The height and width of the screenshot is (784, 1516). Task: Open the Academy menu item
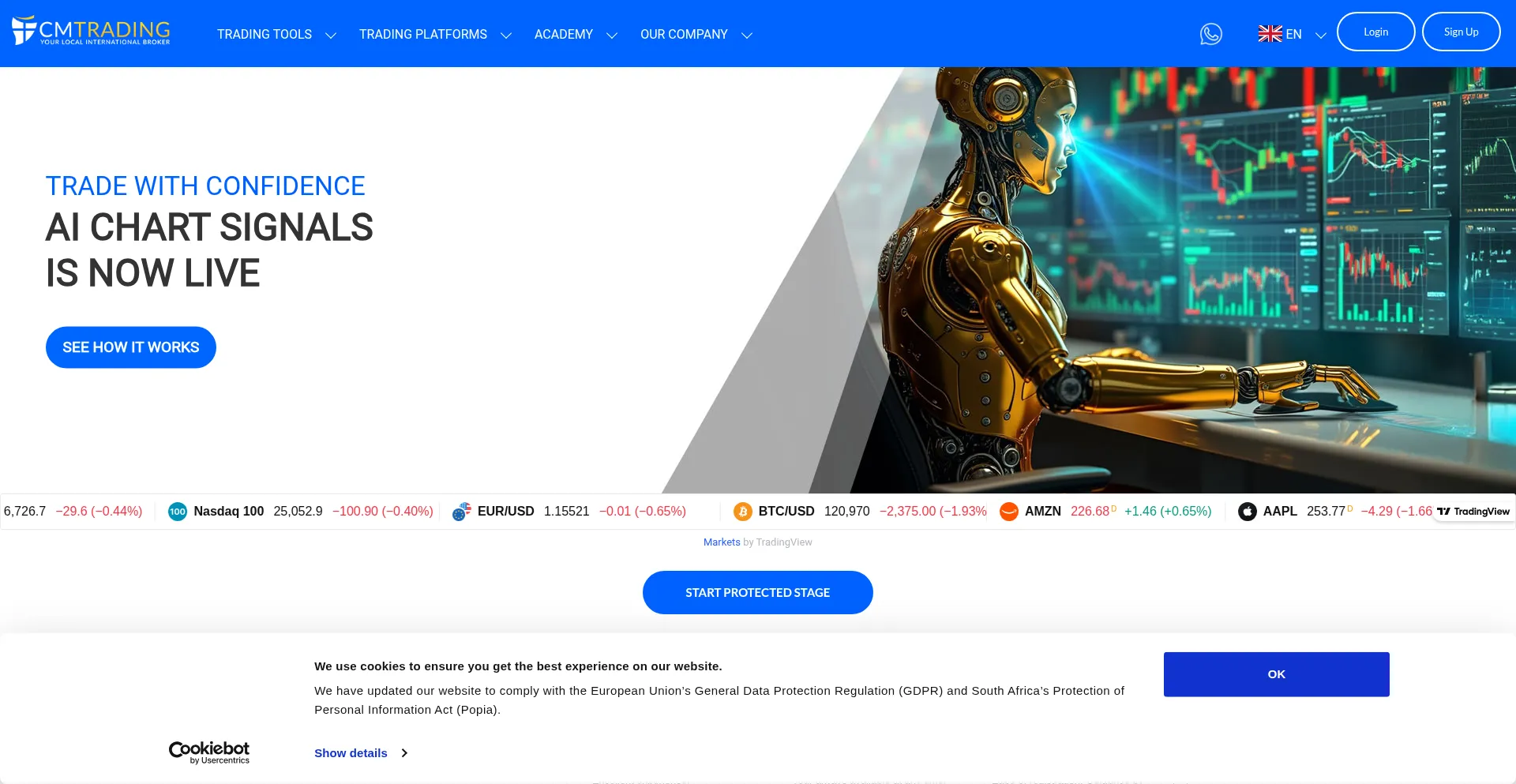click(564, 35)
